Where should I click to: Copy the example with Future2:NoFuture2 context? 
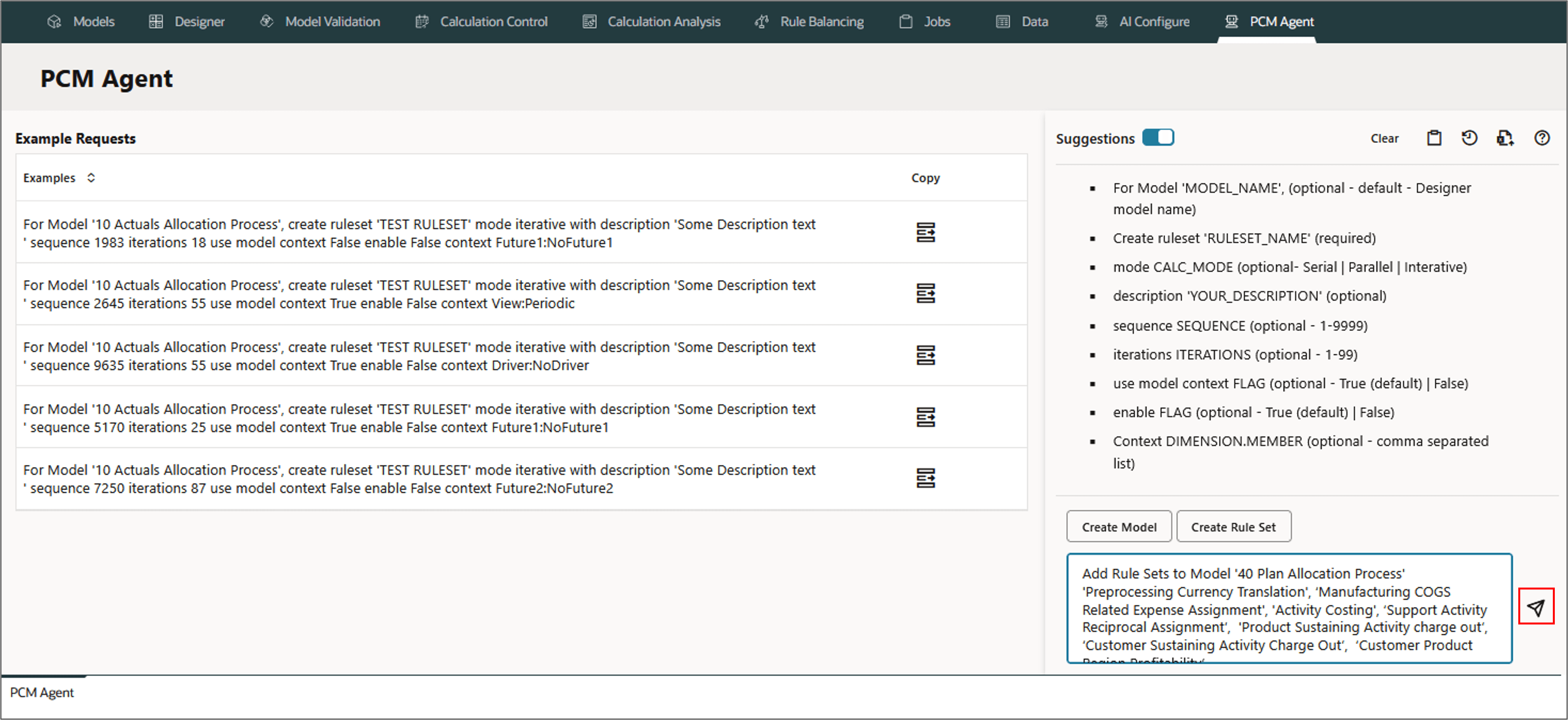pos(925,478)
